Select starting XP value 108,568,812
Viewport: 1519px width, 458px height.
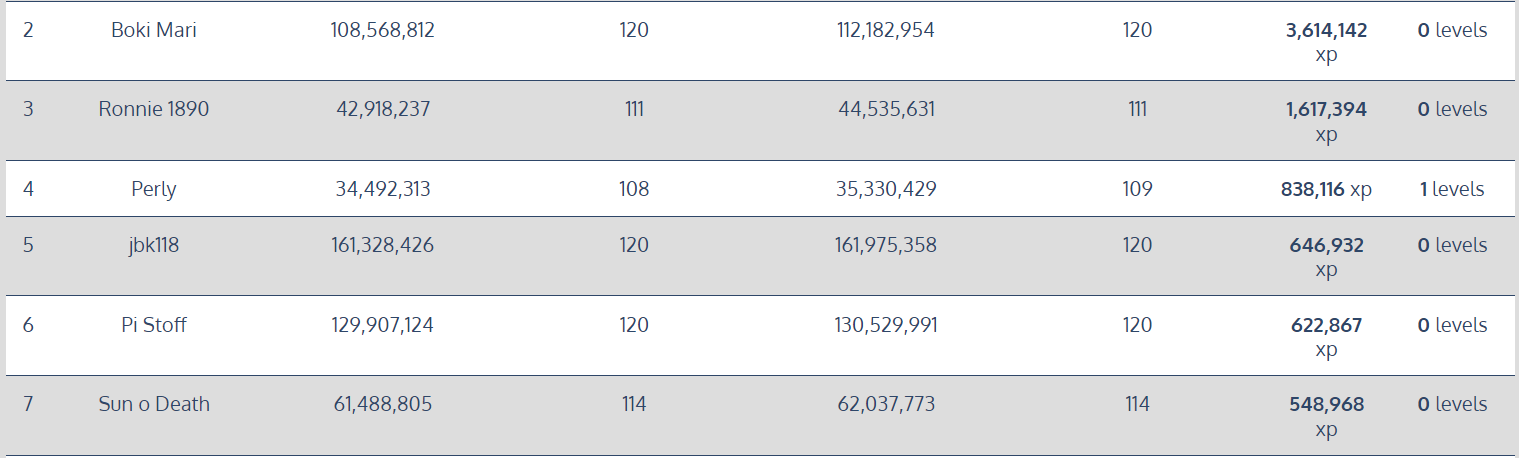click(x=383, y=30)
